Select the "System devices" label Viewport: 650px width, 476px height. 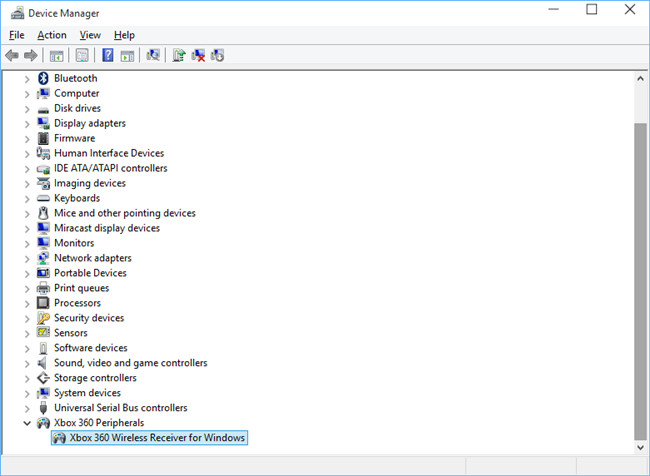tap(87, 393)
